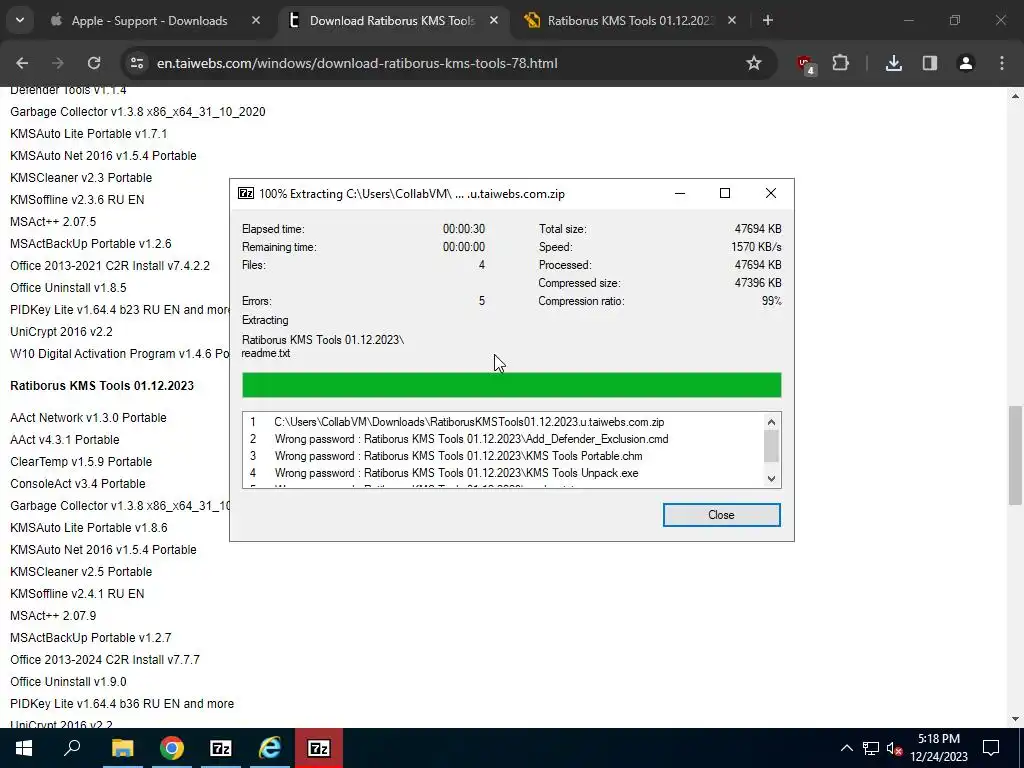Click the page vertical scrollbar thumb
Viewport: 1024px width, 768px height.
[1015, 455]
